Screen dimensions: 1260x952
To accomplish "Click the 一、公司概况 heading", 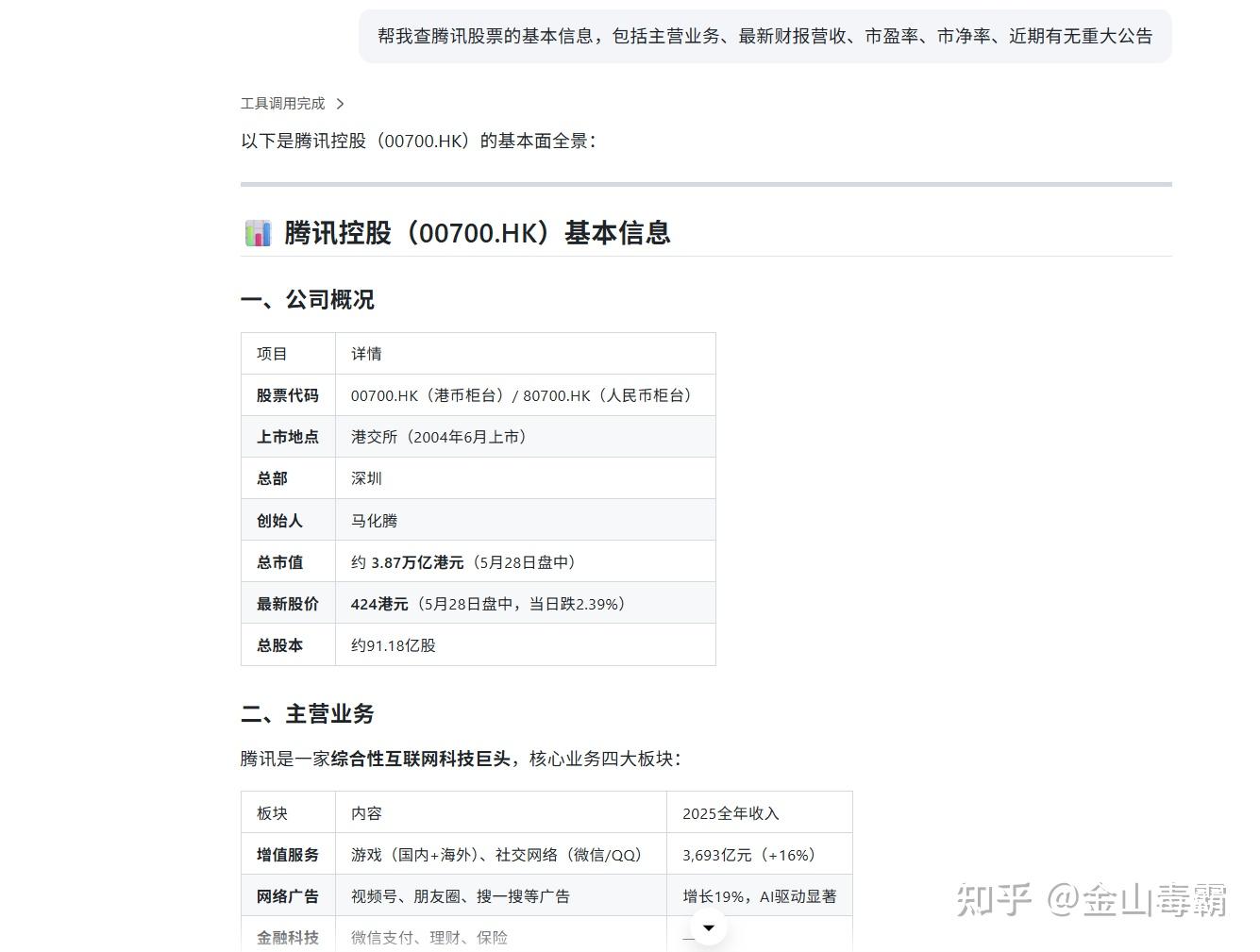I will pyautogui.click(x=308, y=300).
